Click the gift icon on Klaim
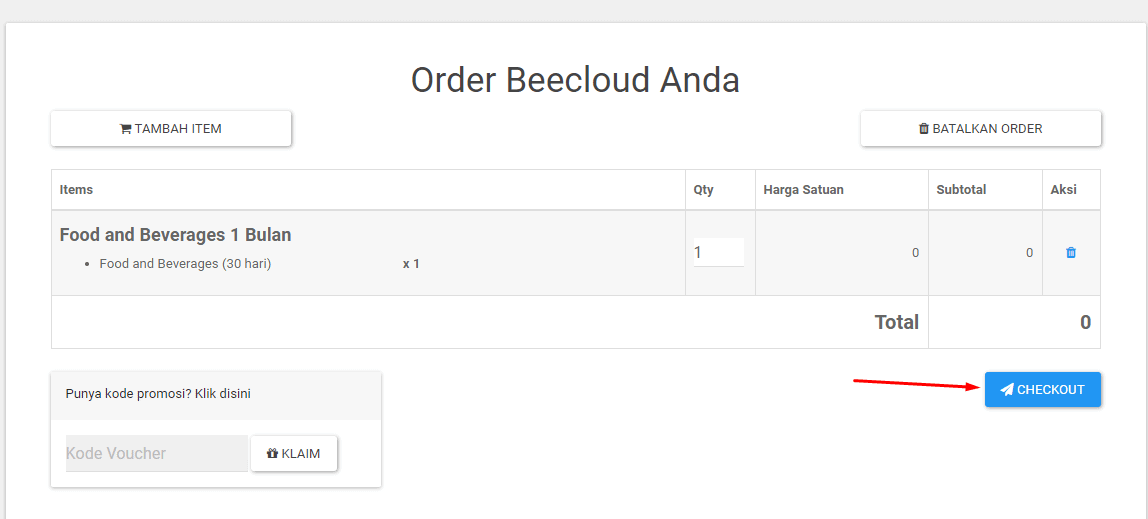 pos(272,454)
